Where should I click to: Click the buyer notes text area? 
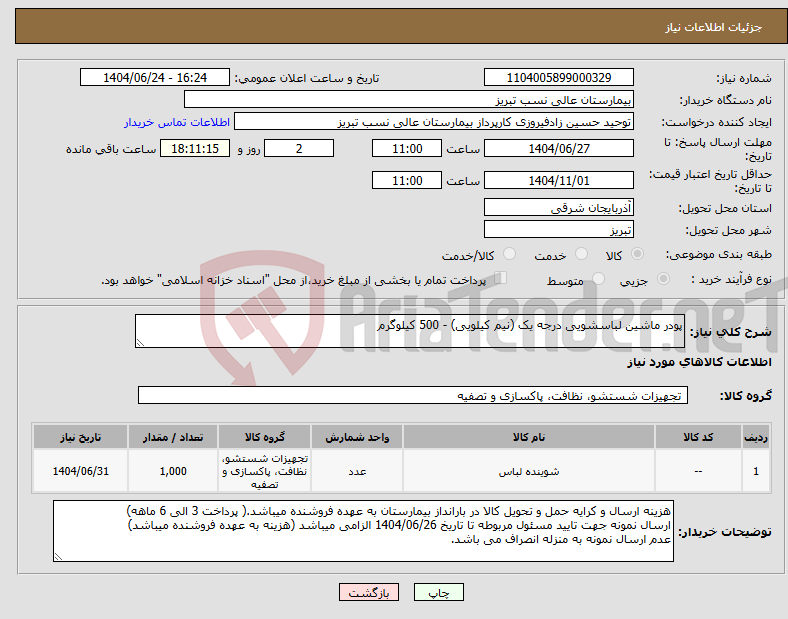click(363, 531)
